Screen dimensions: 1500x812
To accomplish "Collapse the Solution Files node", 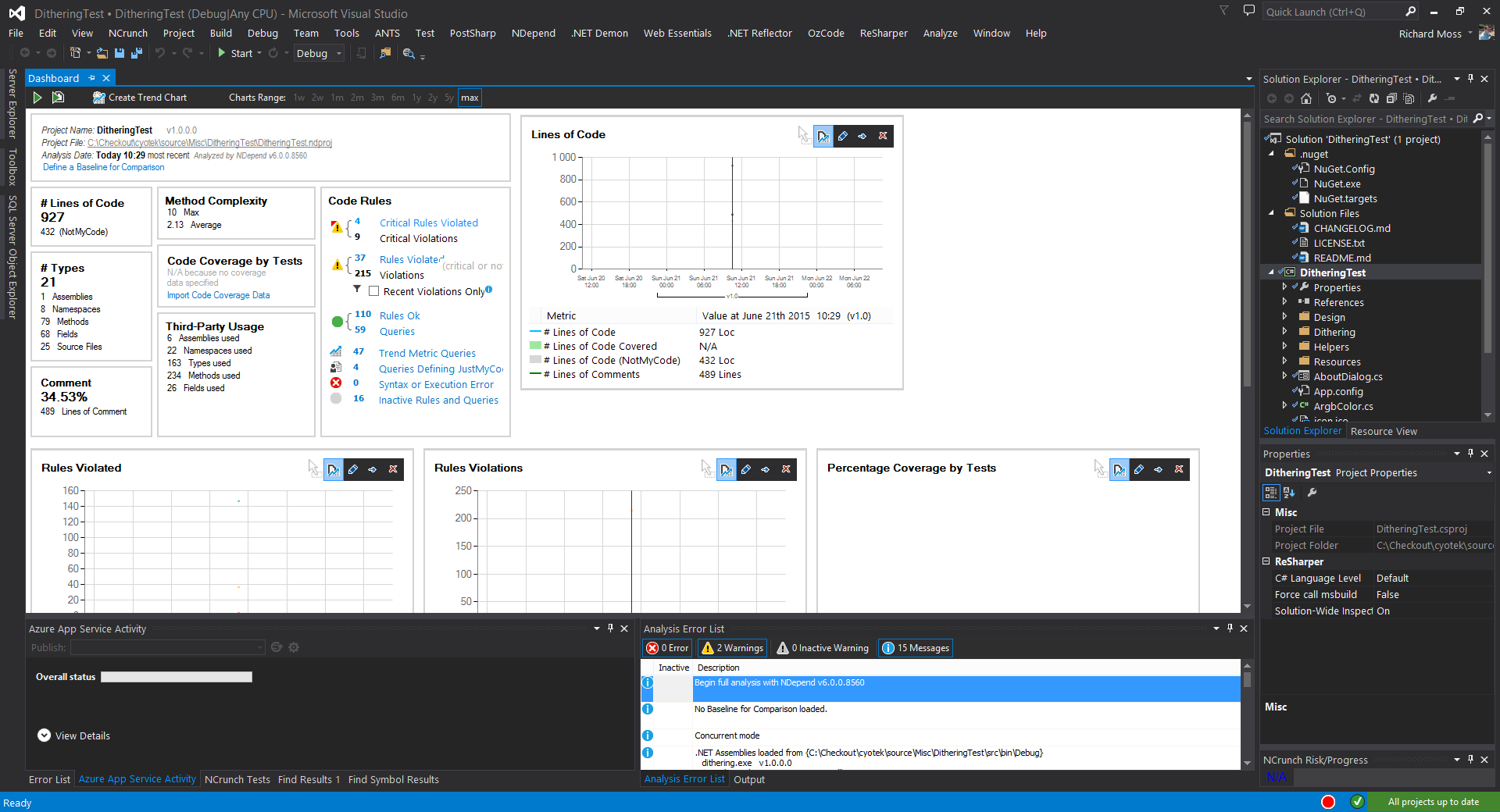I will pyautogui.click(x=1272, y=212).
